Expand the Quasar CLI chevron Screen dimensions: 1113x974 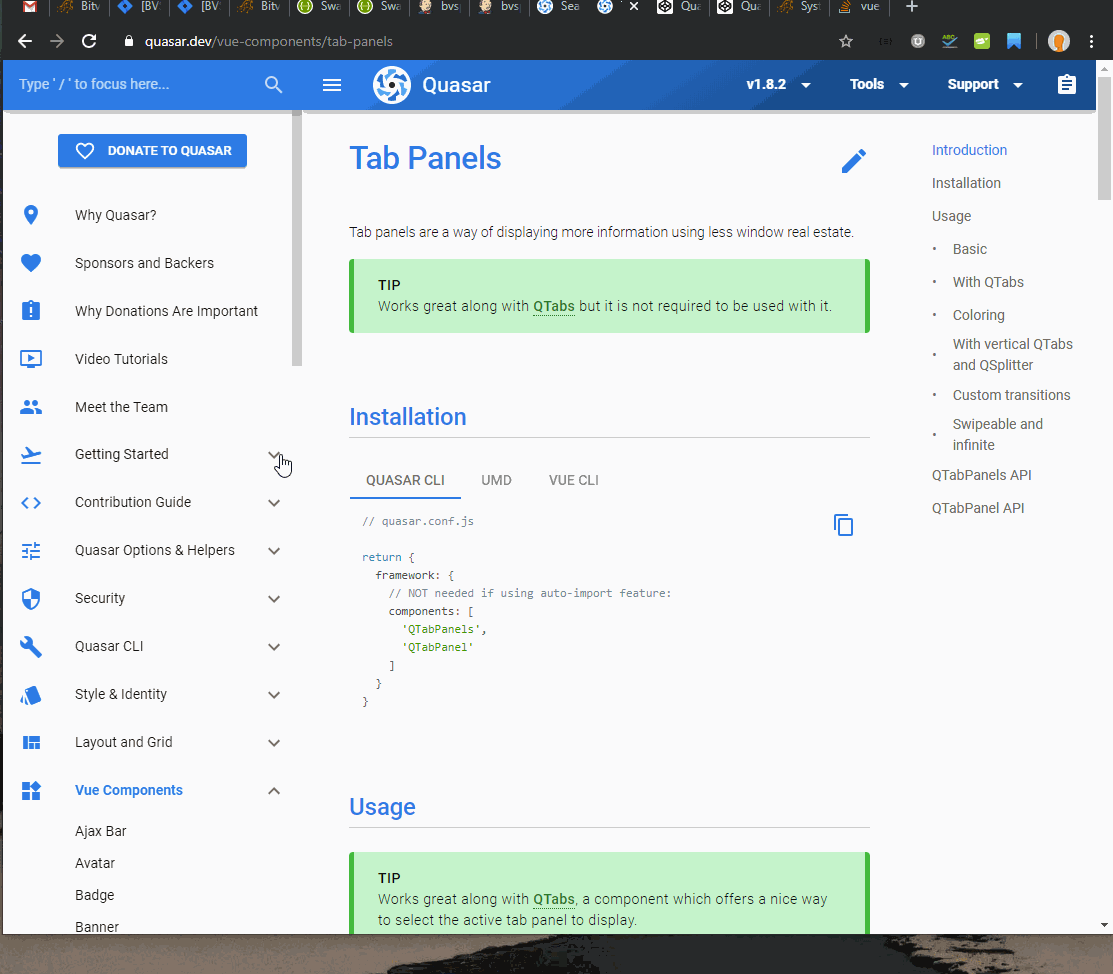coord(274,647)
